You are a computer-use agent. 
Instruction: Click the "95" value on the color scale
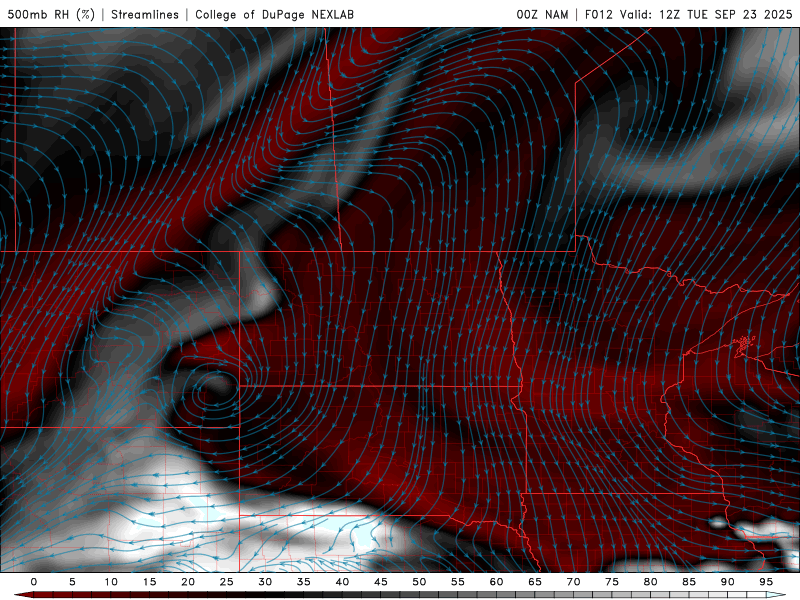[766, 582]
